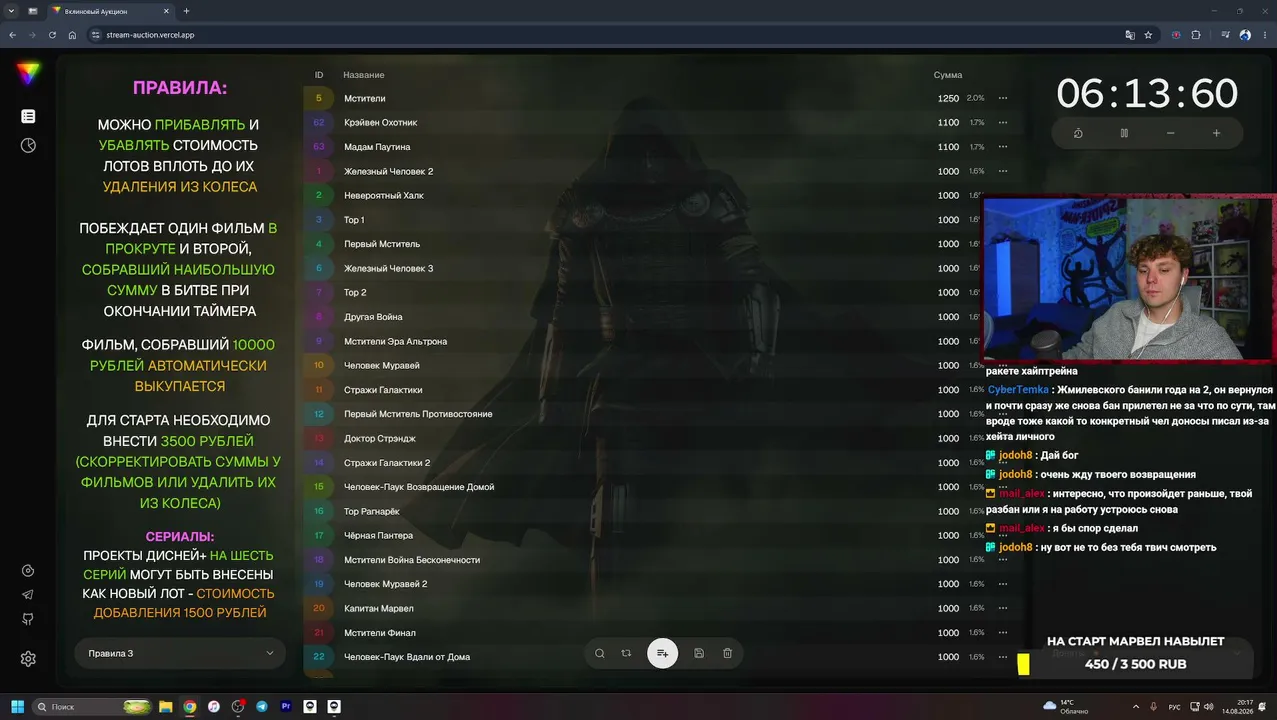
Task: Open options menu for Чёрная Пантера row
Action: tap(1003, 535)
